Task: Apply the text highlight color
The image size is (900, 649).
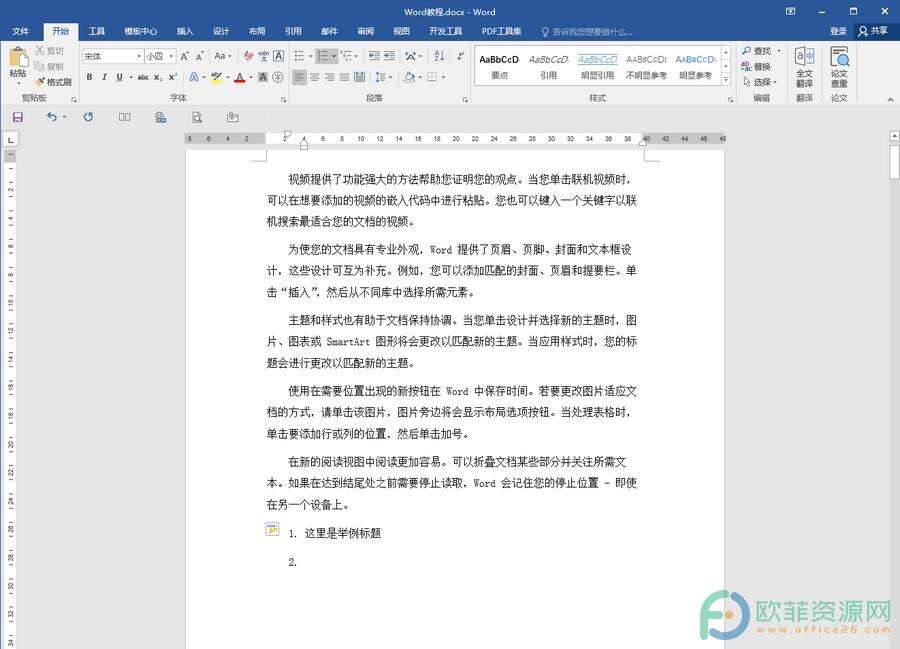Action: [x=216, y=77]
